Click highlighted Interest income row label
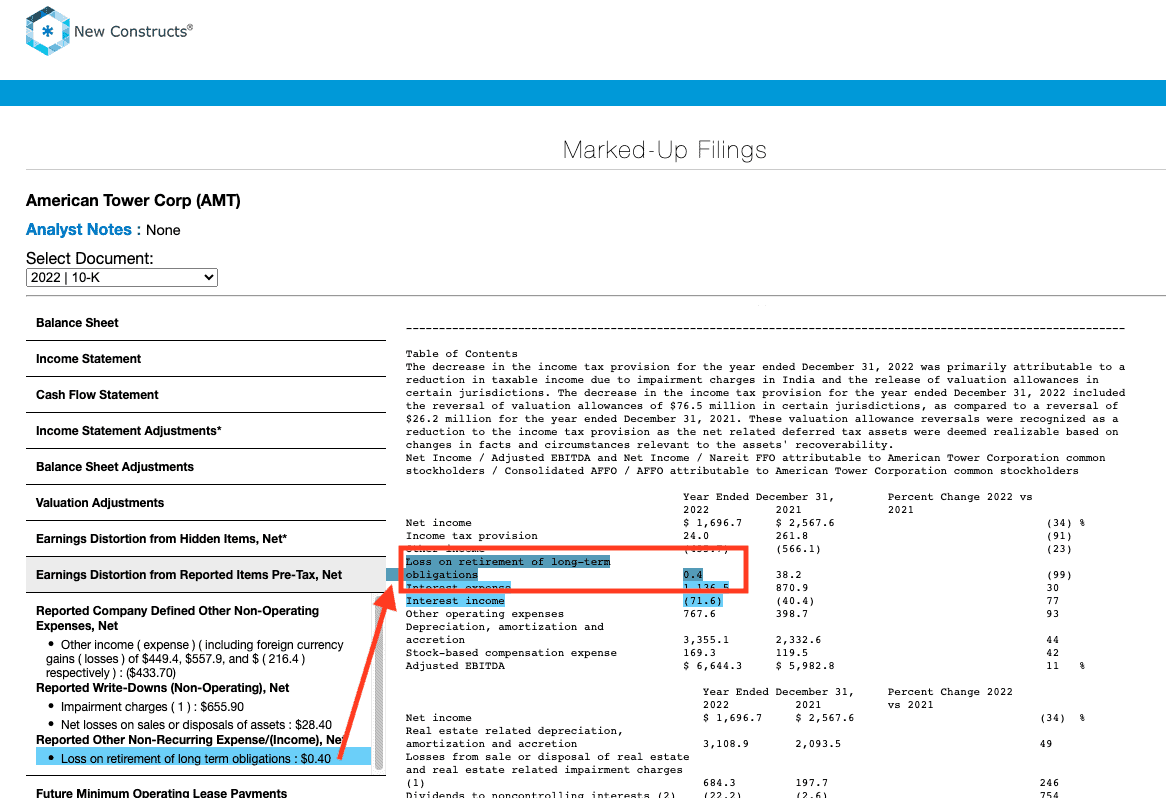The width and height of the screenshot is (1166, 798). point(455,601)
